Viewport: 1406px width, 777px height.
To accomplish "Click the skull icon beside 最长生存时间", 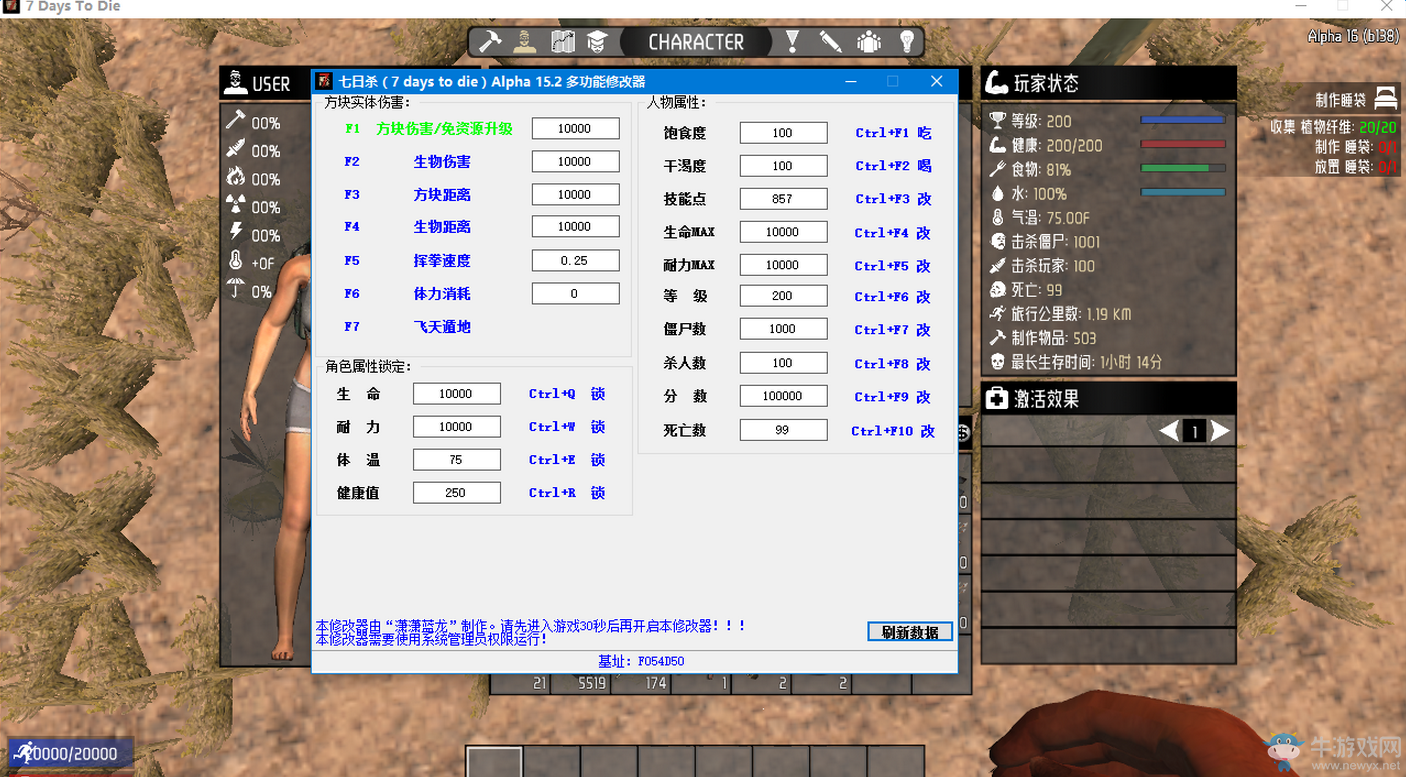I will [x=997, y=361].
